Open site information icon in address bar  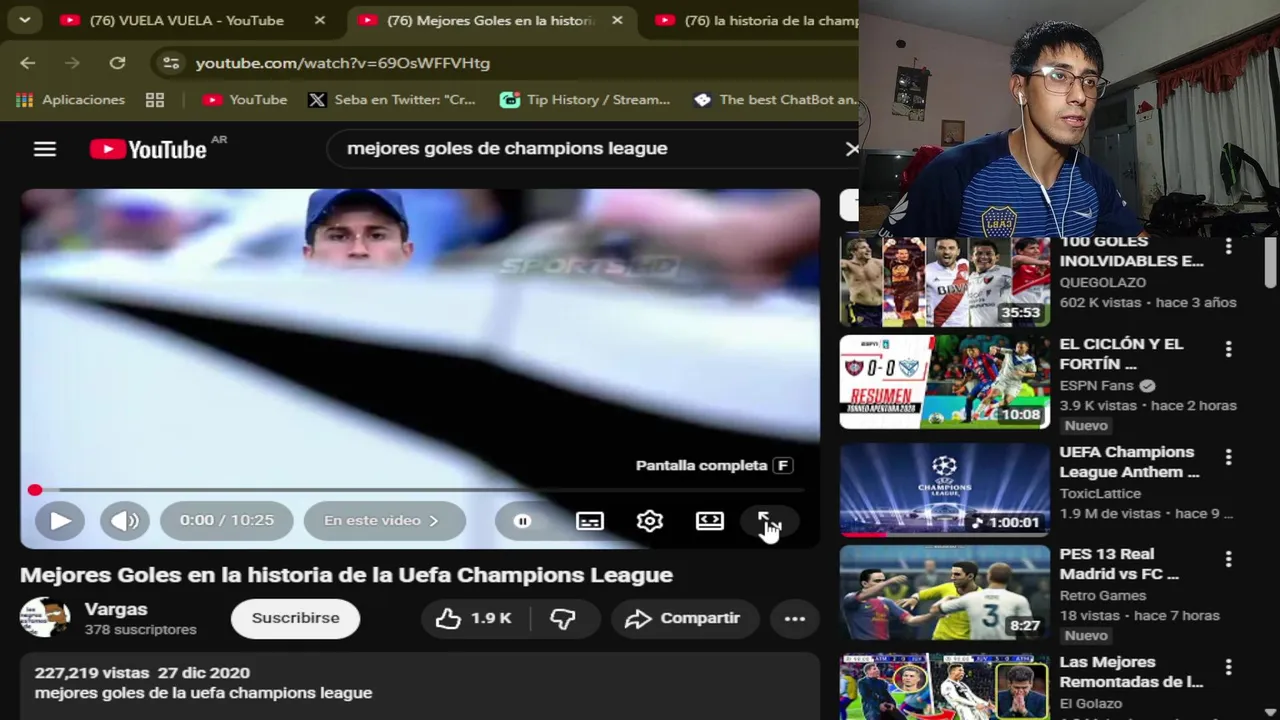tap(171, 63)
